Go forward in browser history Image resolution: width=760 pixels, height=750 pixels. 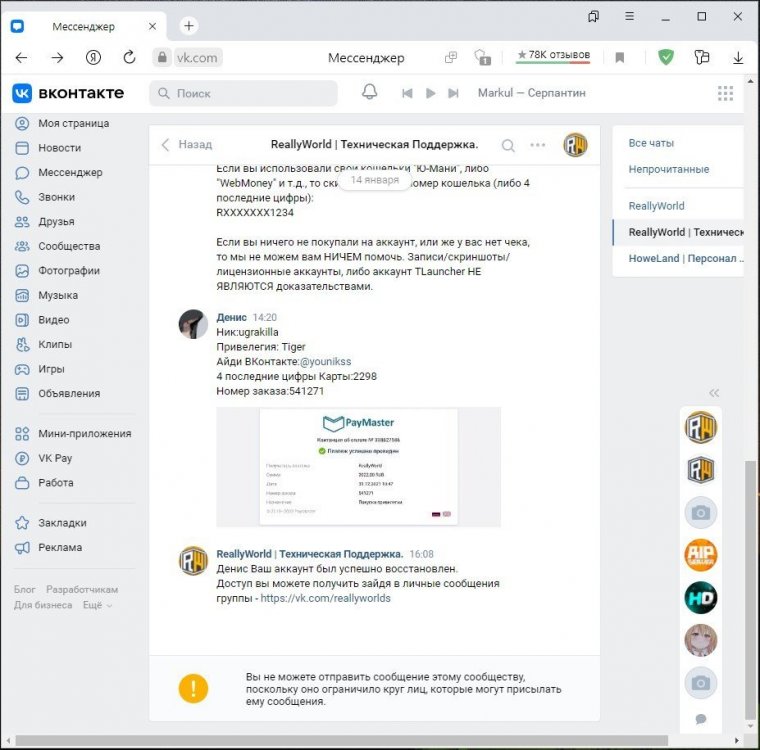[57, 58]
